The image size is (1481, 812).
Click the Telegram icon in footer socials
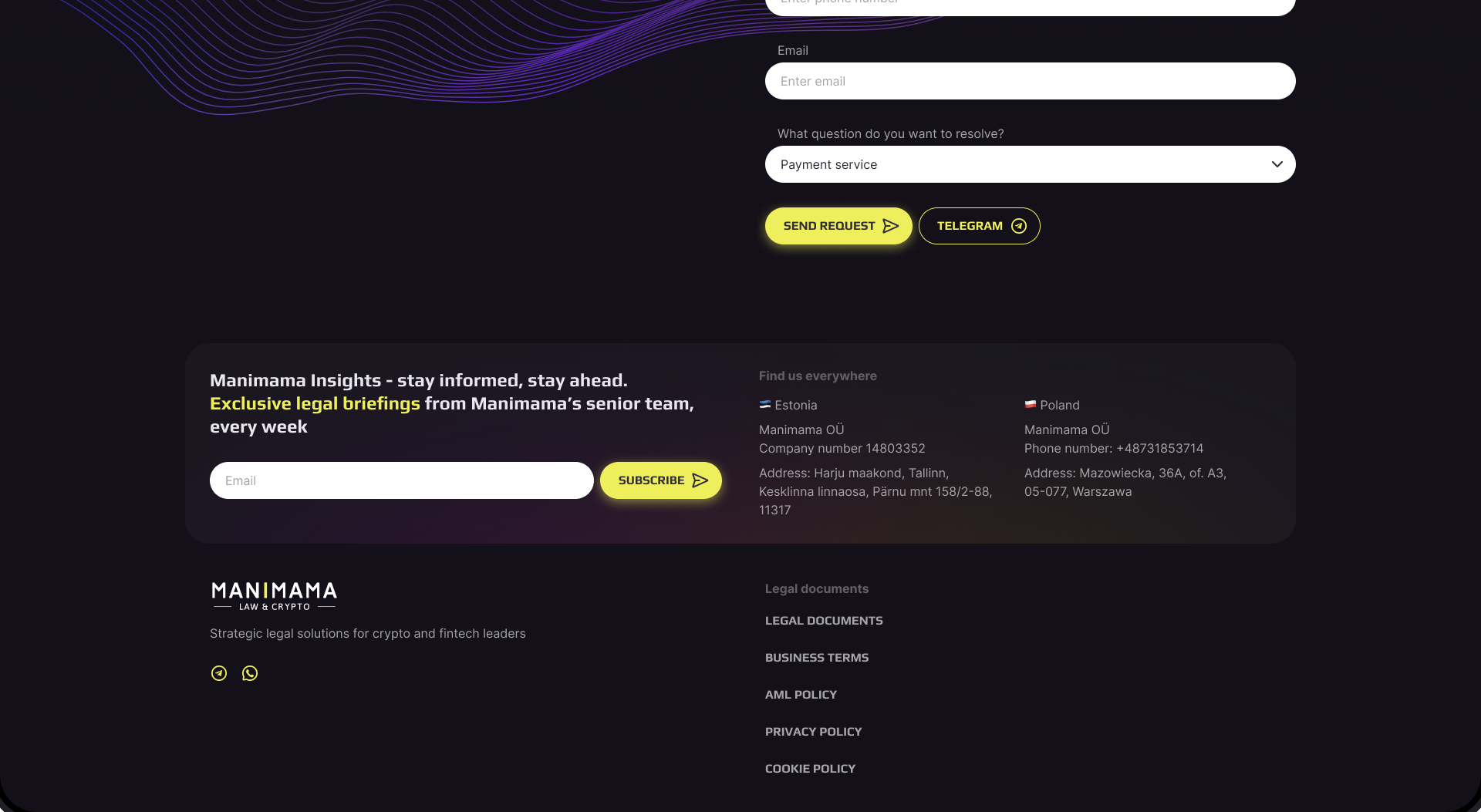click(219, 673)
